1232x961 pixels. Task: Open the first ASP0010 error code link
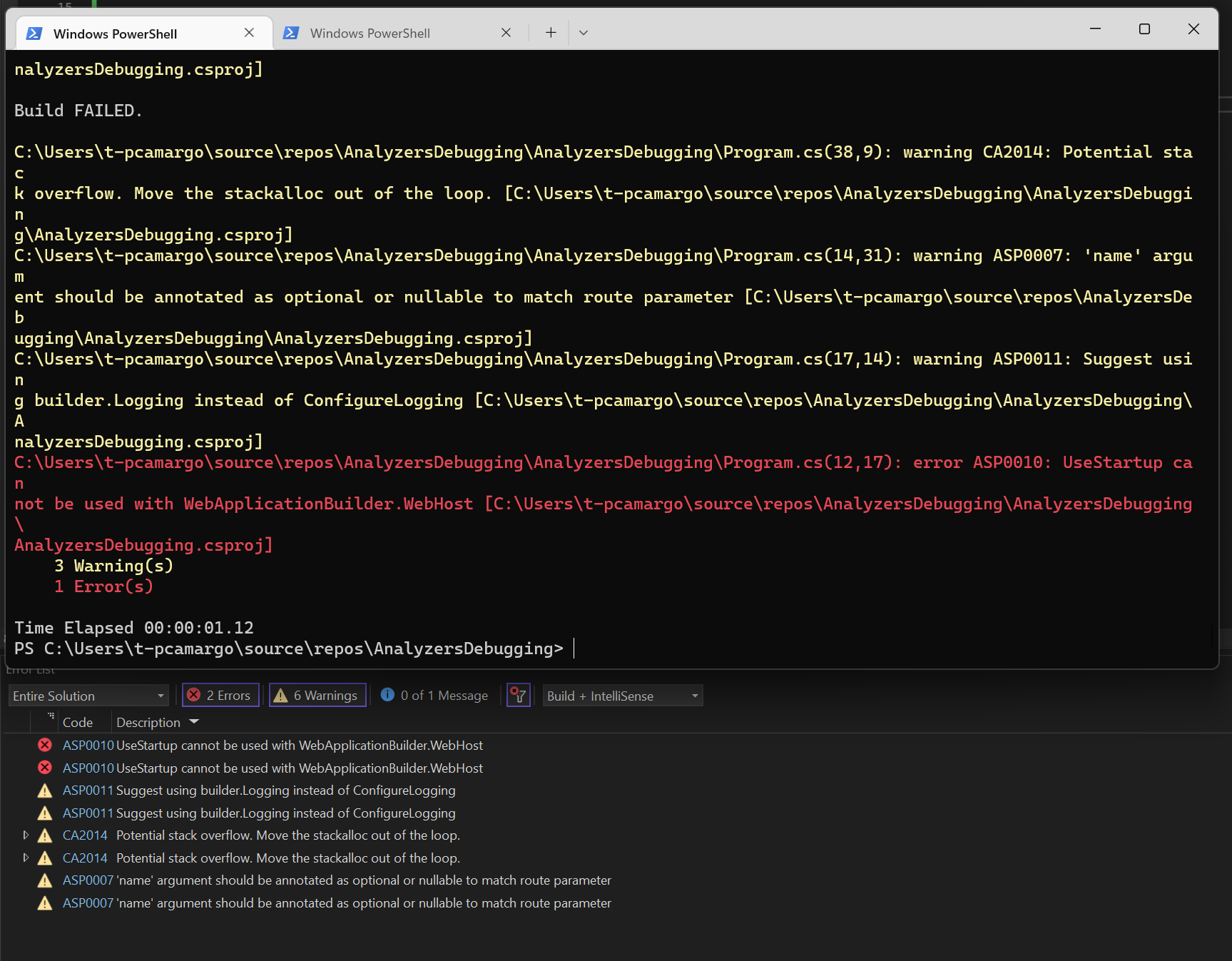[x=88, y=746]
